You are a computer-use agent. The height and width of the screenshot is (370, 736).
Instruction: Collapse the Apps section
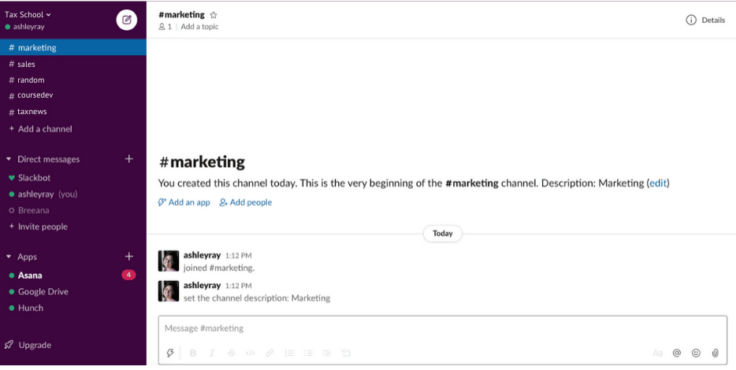pyautogui.click(x=8, y=257)
